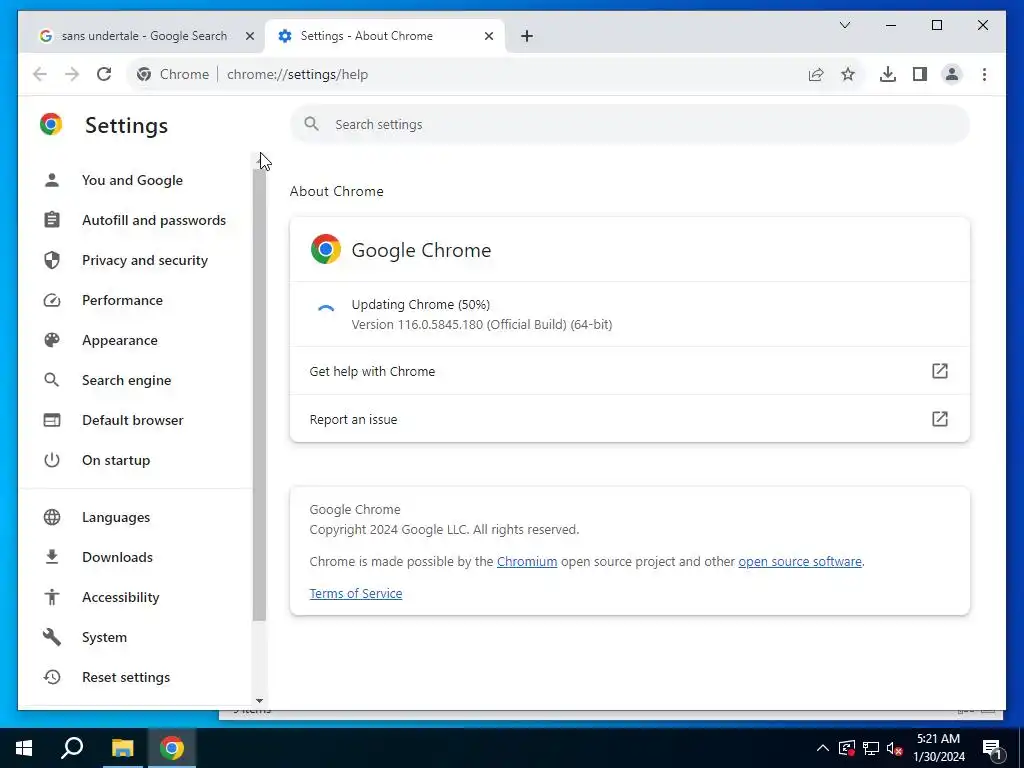Click the Chrome site info icon in address bar
This screenshot has height=768, width=1024.
pyautogui.click(x=144, y=74)
